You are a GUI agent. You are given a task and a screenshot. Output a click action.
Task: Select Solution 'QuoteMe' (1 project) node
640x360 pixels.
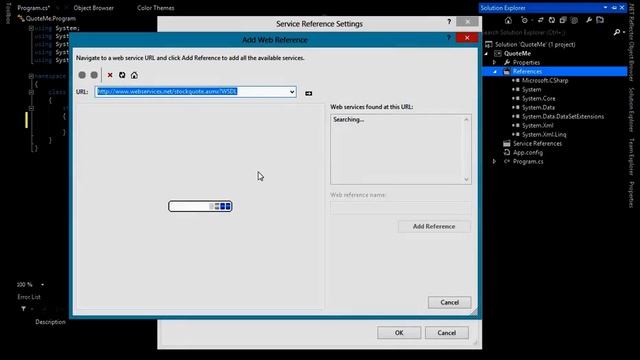point(535,44)
